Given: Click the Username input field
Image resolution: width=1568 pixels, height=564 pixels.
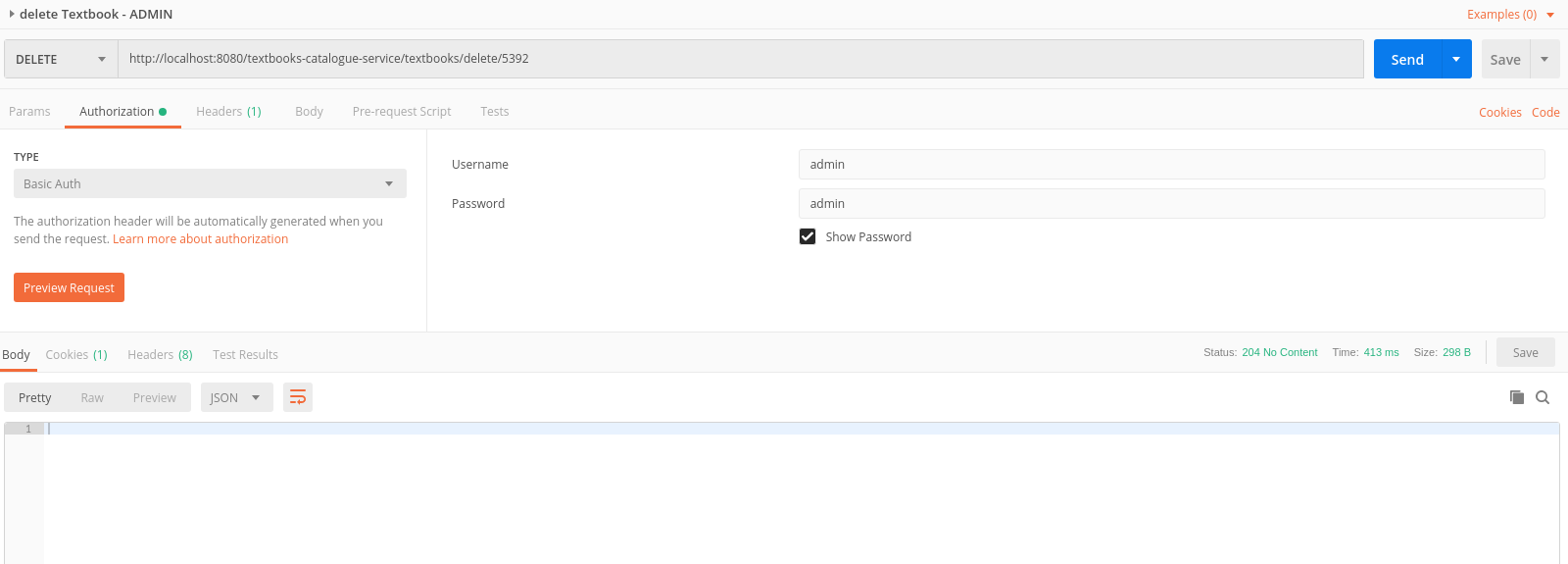Looking at the screenshot, I should [1172, 164].
